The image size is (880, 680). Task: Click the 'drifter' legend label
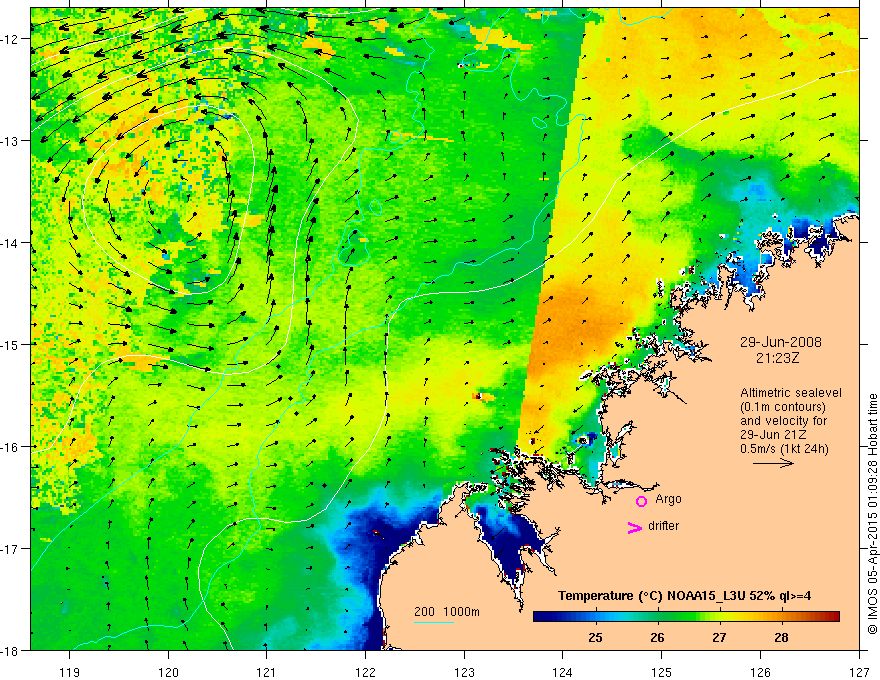(663, 526)
